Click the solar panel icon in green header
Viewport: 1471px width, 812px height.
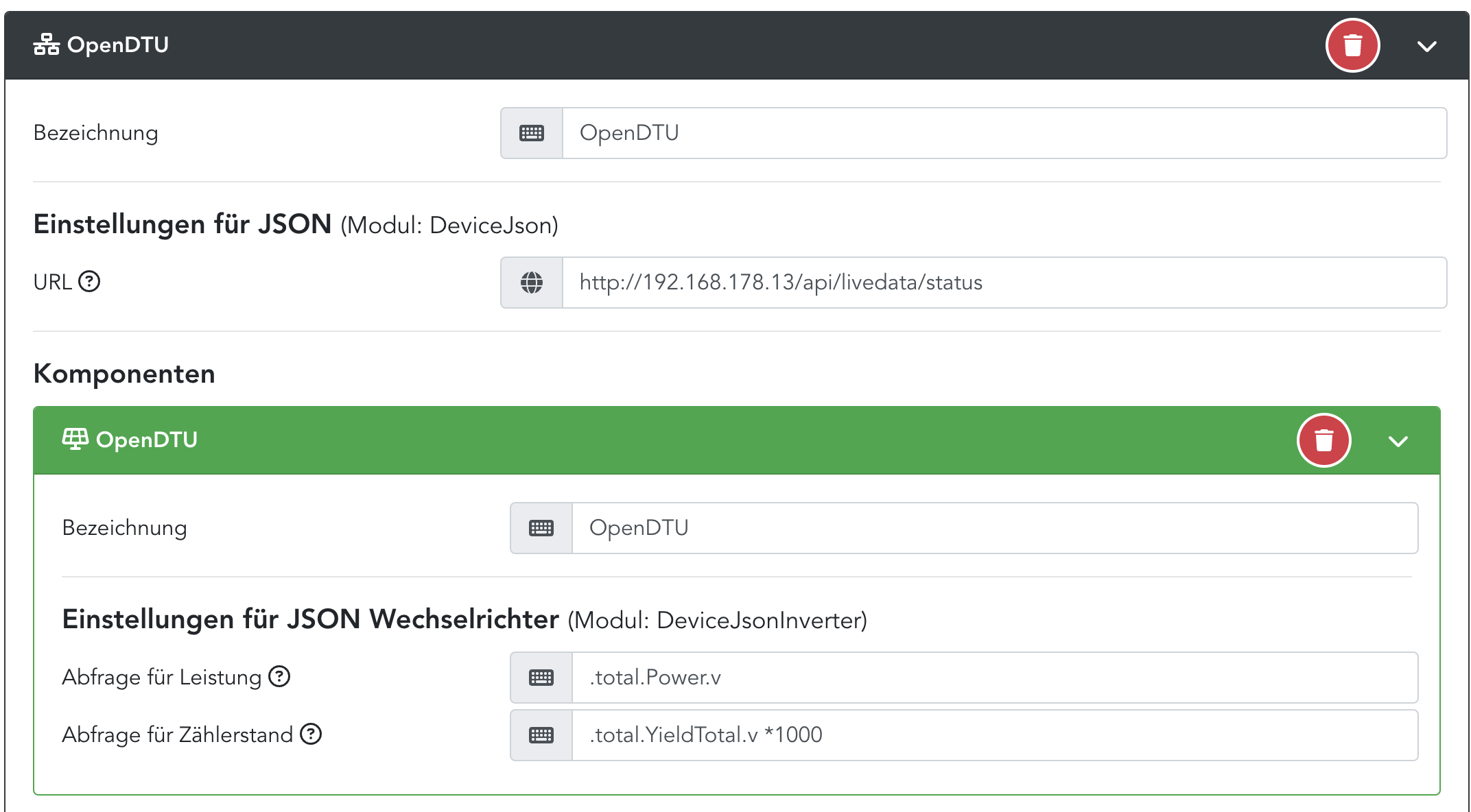(75, 439)
